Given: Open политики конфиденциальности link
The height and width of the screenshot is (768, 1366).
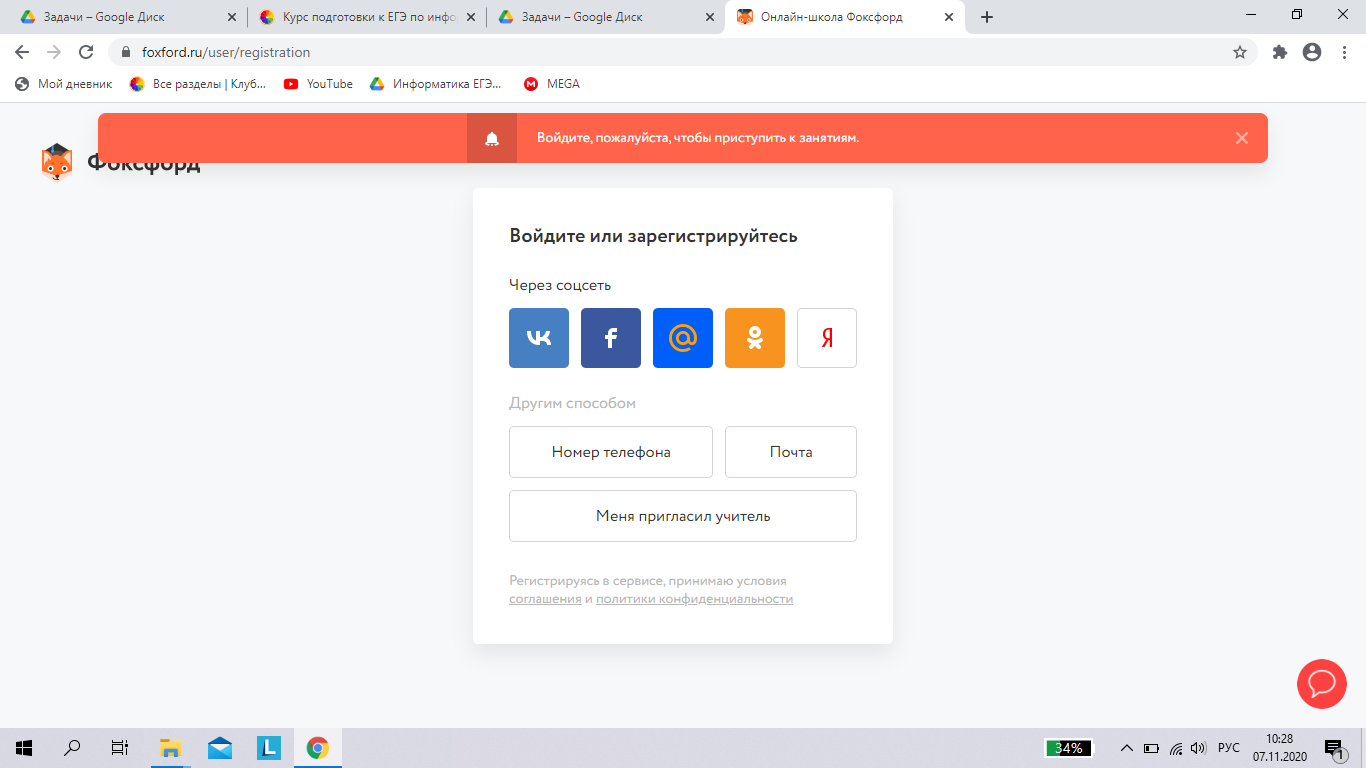Looking at the screenshot, I should point(694,599).
